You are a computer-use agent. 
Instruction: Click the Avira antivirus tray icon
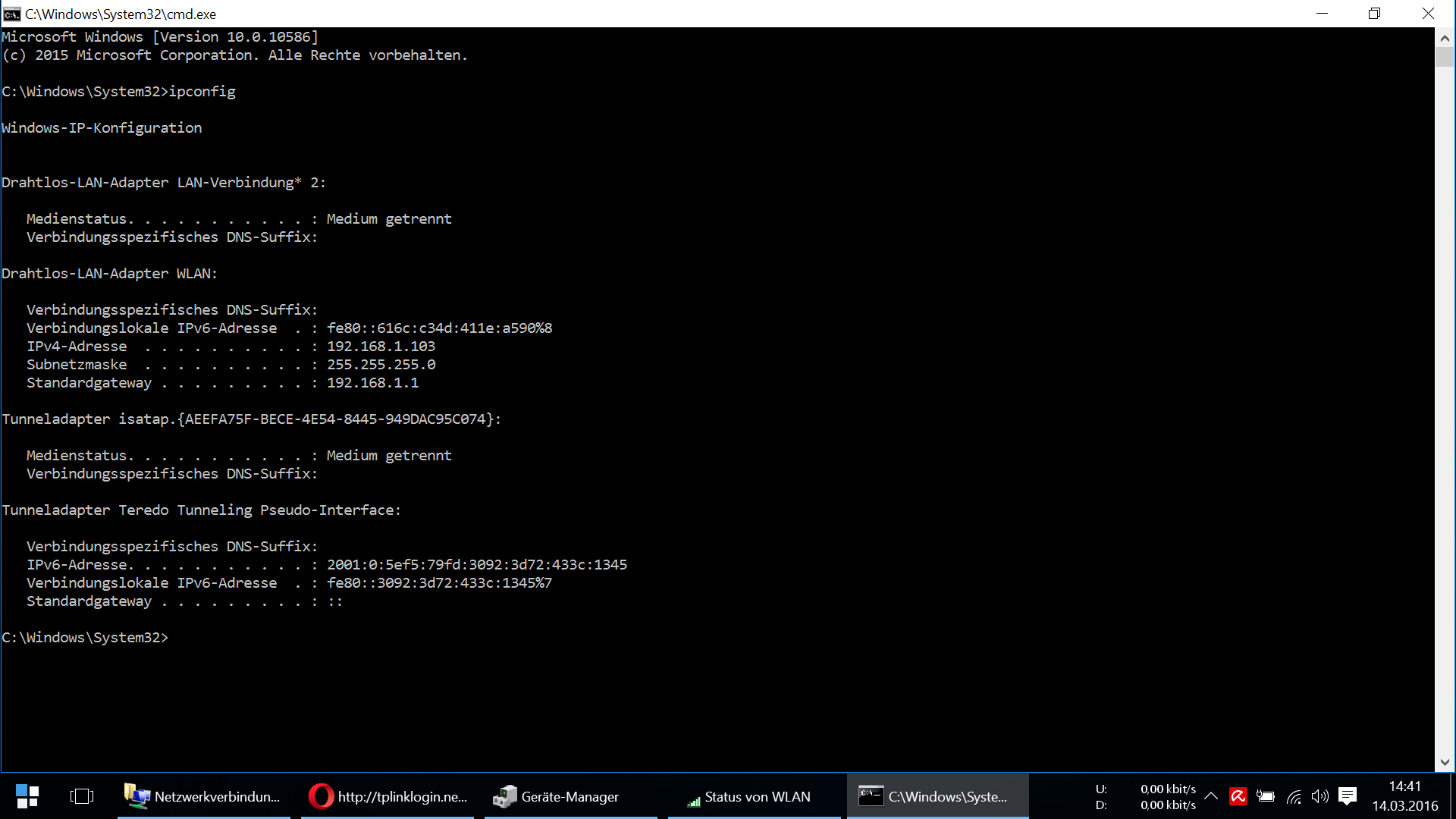click(x=1238, y=796)
